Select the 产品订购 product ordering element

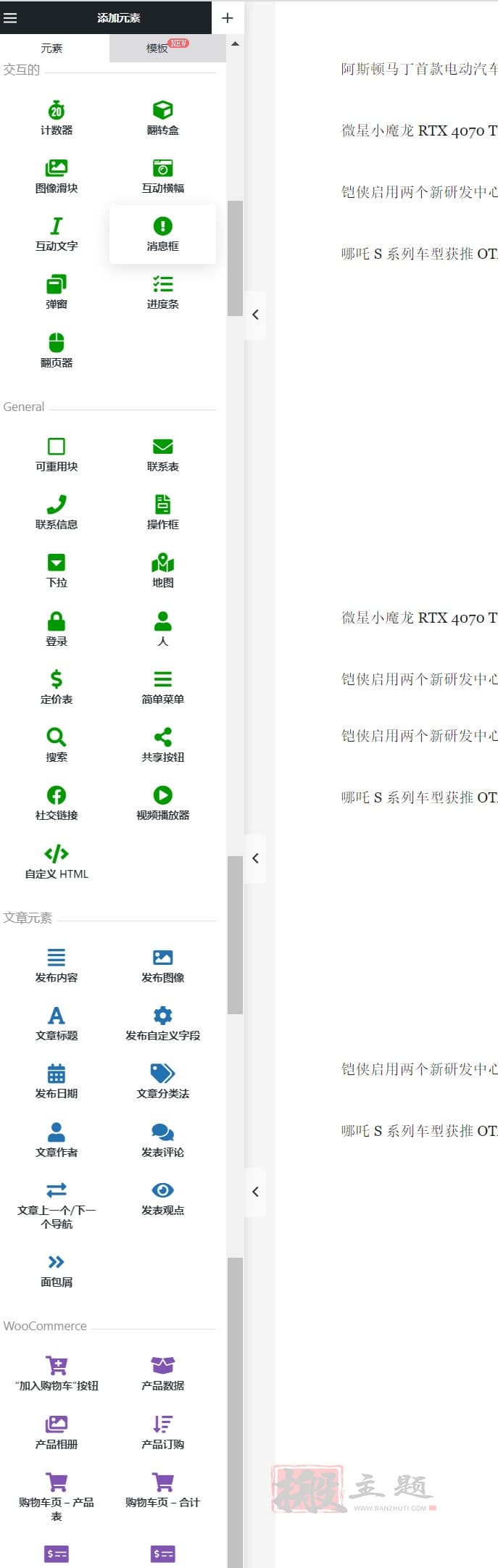click(x=163, y=1432)
